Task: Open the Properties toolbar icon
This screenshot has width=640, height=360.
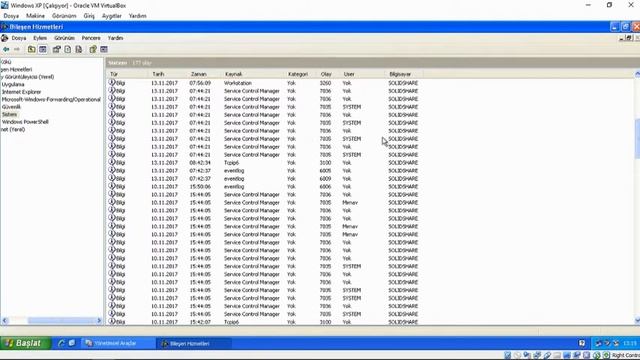Action: 56,49
